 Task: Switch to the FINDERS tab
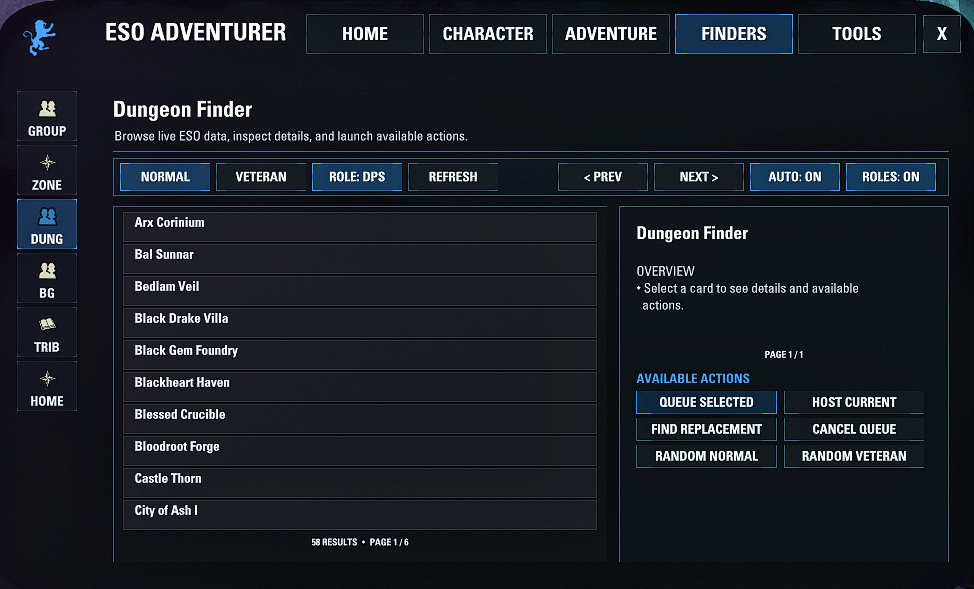point(734,34)
